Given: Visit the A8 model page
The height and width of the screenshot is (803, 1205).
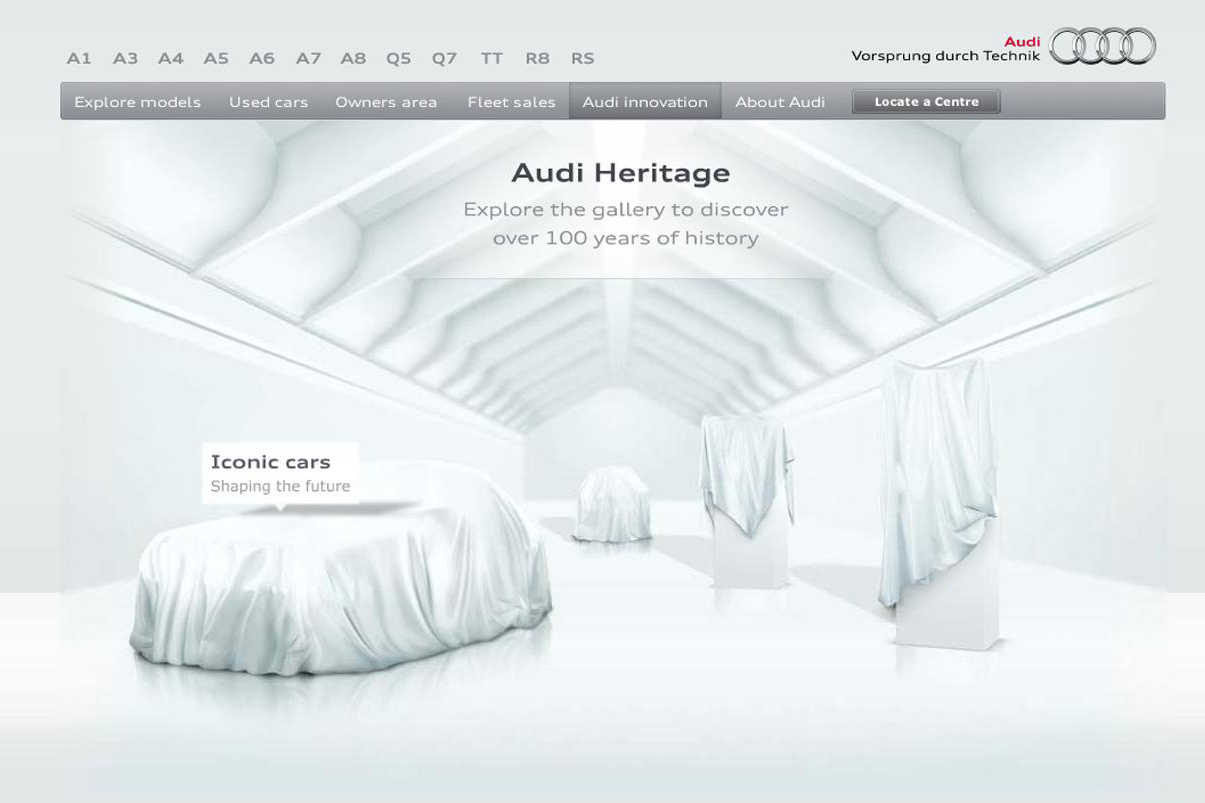Looking at the screenshot, I should click(353, 58).
